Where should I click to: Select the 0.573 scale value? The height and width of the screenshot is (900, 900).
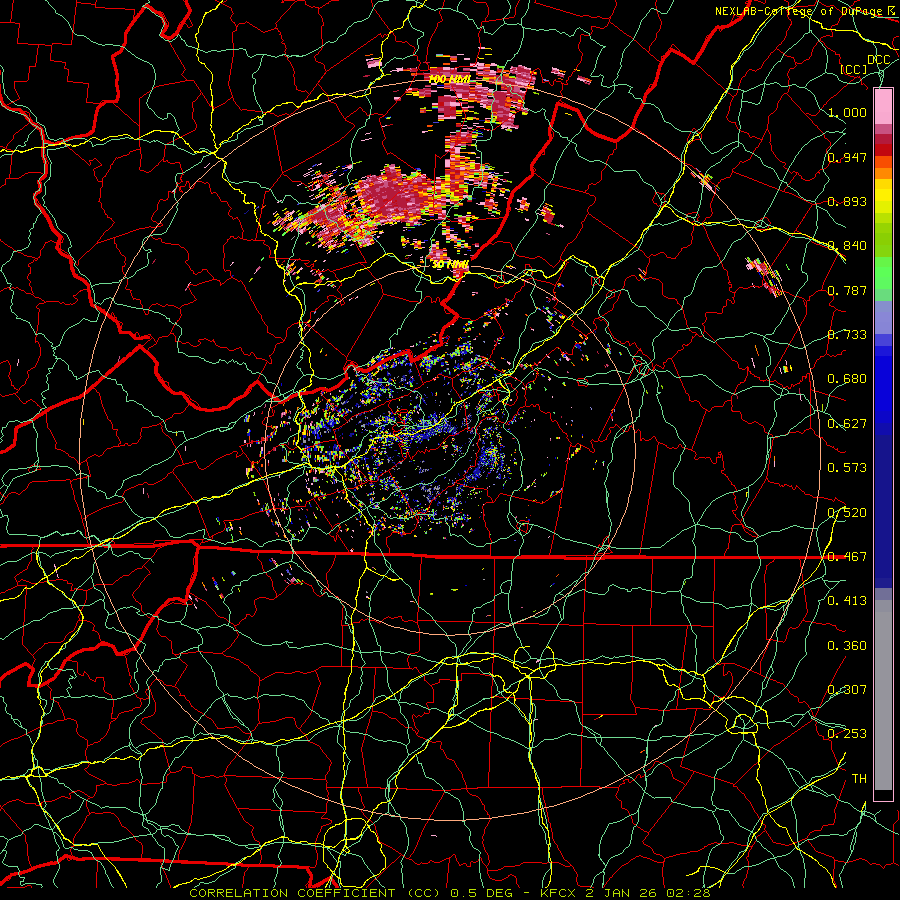coord(847,468)
